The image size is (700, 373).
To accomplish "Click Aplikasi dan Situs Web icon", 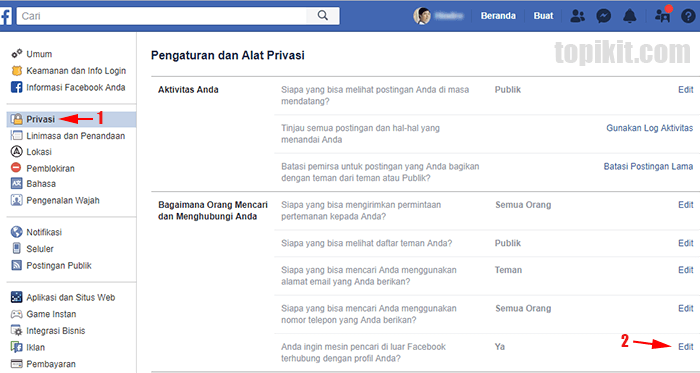I will [17, 297].
